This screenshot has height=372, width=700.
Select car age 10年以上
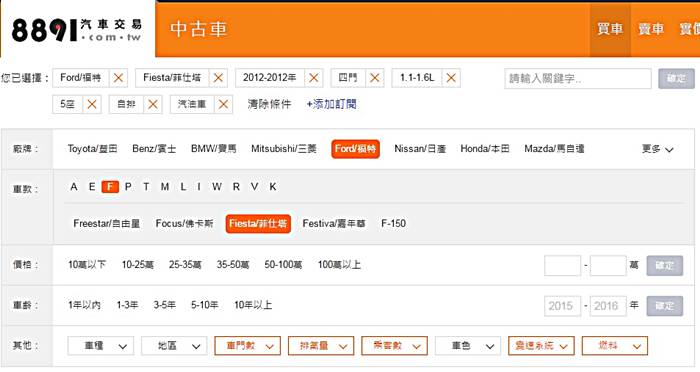[253, 305]
